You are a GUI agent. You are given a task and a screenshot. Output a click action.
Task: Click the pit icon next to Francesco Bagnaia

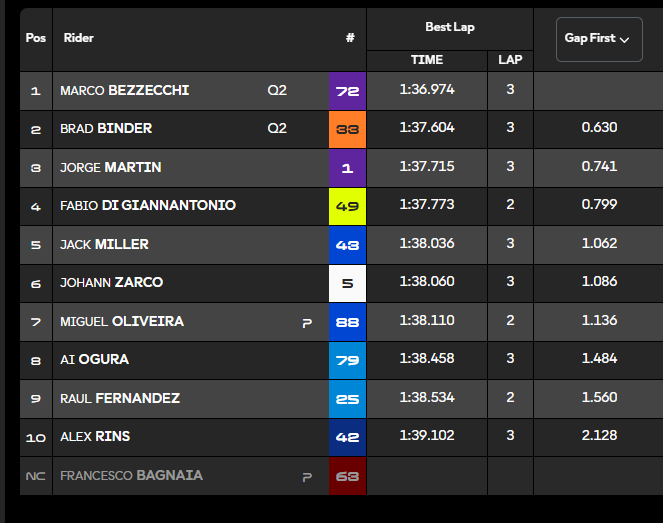coord(307,477)
